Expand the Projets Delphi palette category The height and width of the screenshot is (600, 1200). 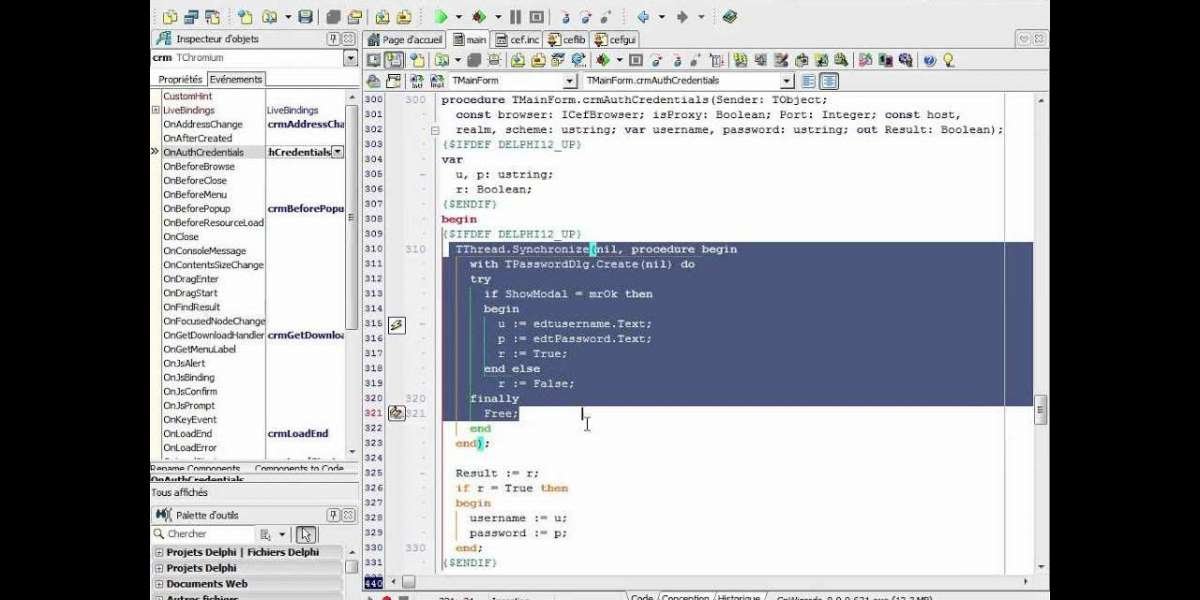(159, 568)
